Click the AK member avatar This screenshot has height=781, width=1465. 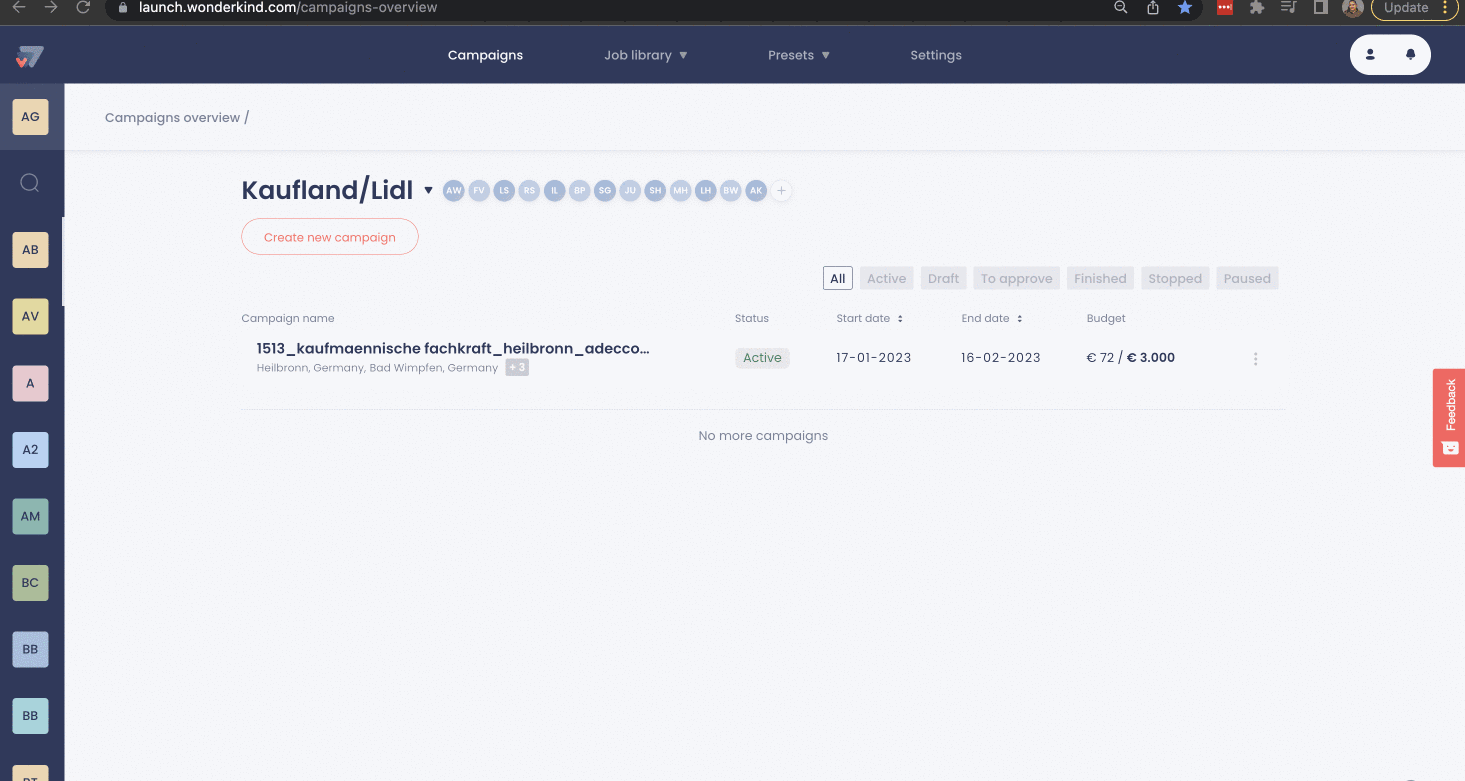(x=756, y=190)
